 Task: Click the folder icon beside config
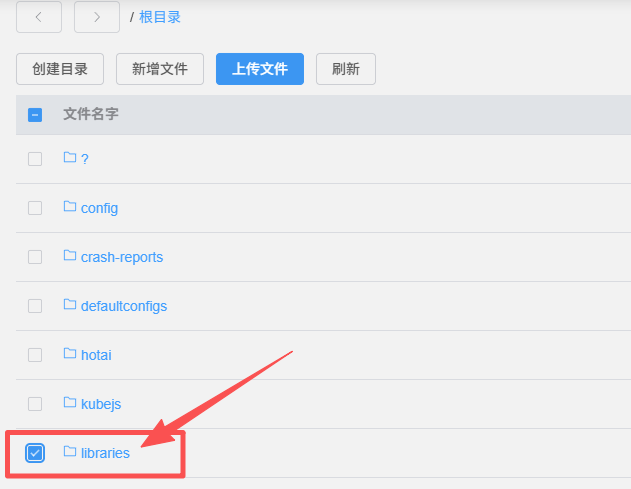click(70, 207)
